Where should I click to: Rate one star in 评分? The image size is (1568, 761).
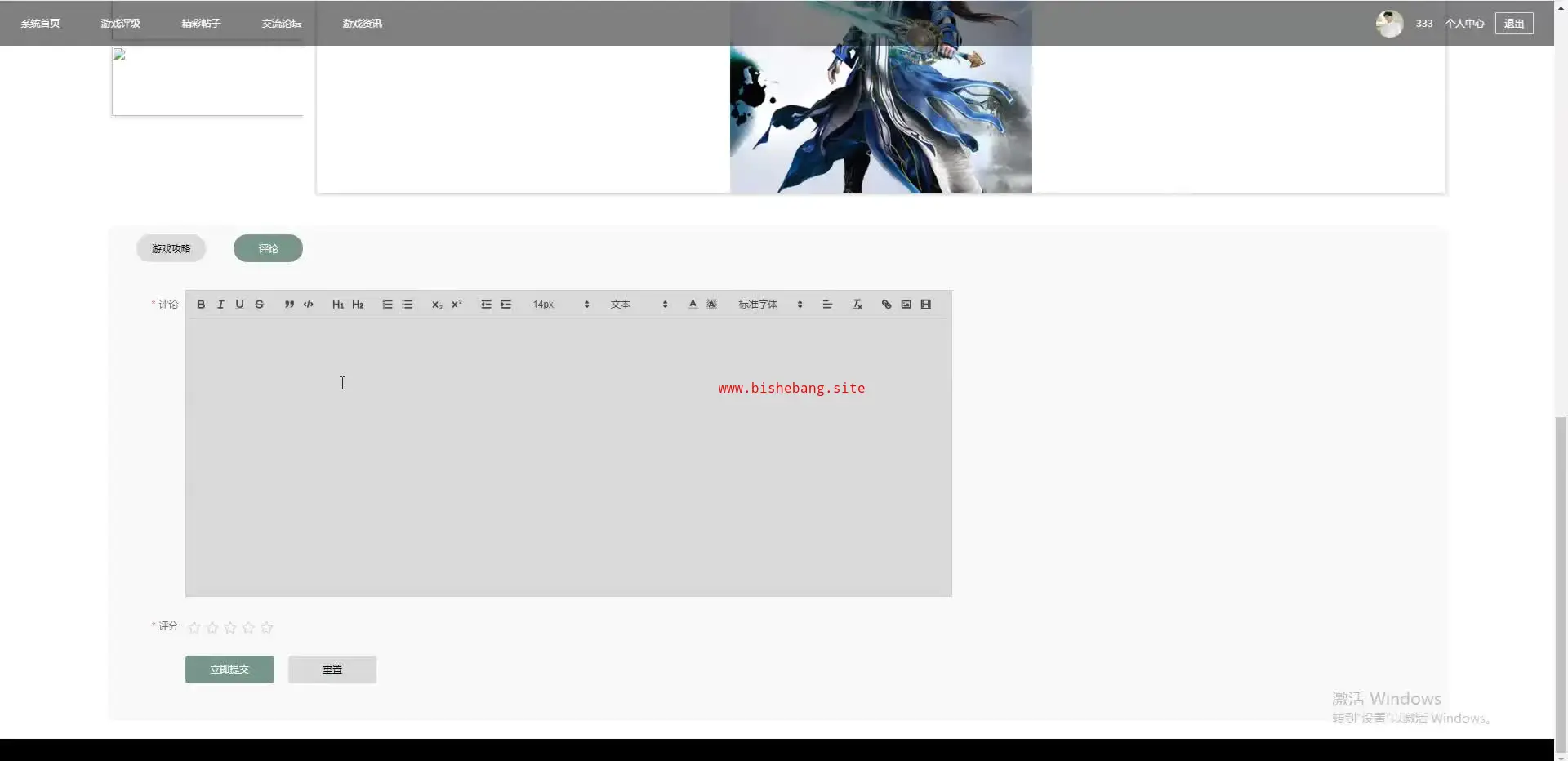point(194,627)
